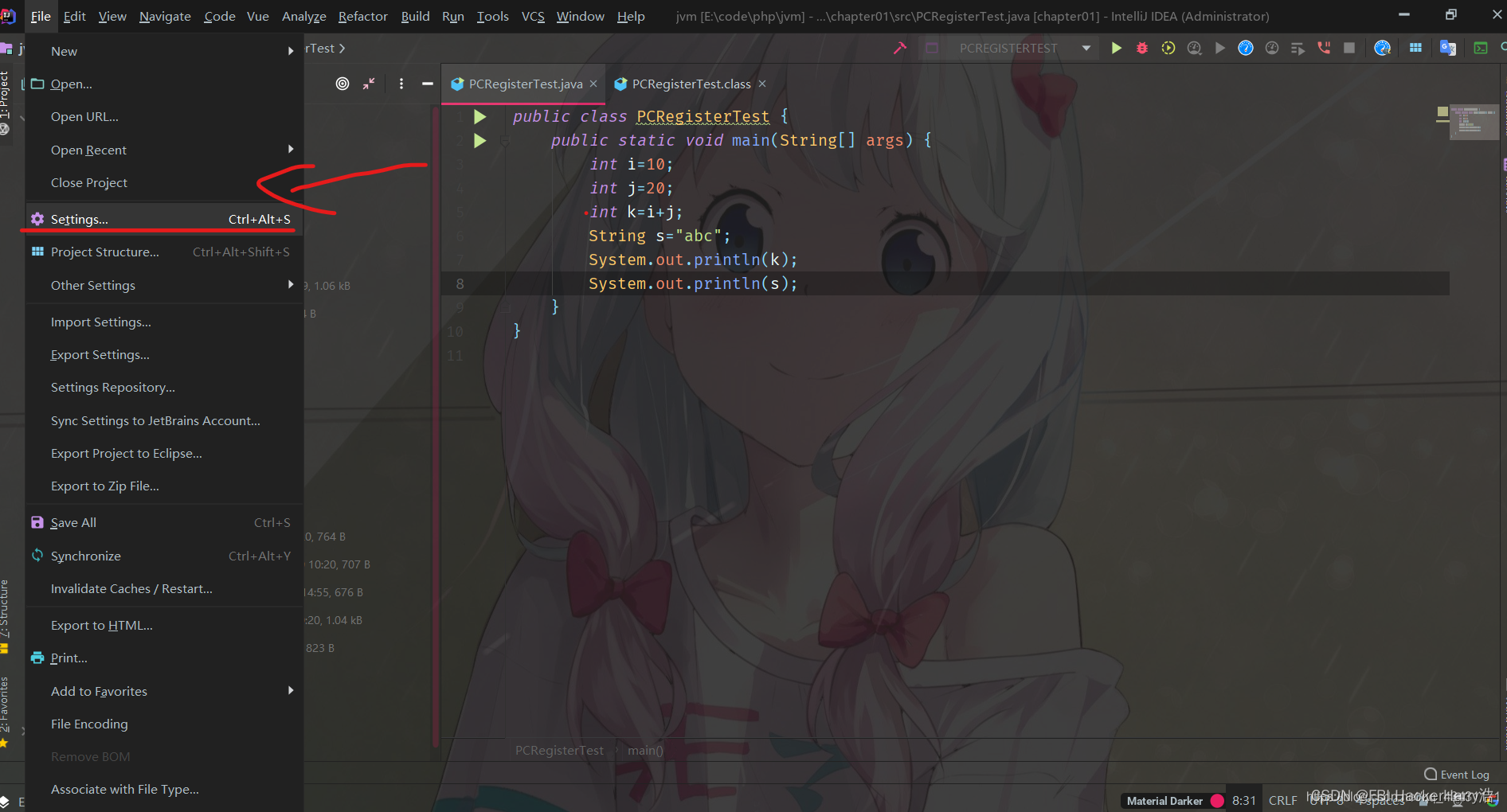Click the blue gauge icon with the badge
This screenshot has width=1507, height=812.
(x=1382, y=48)
